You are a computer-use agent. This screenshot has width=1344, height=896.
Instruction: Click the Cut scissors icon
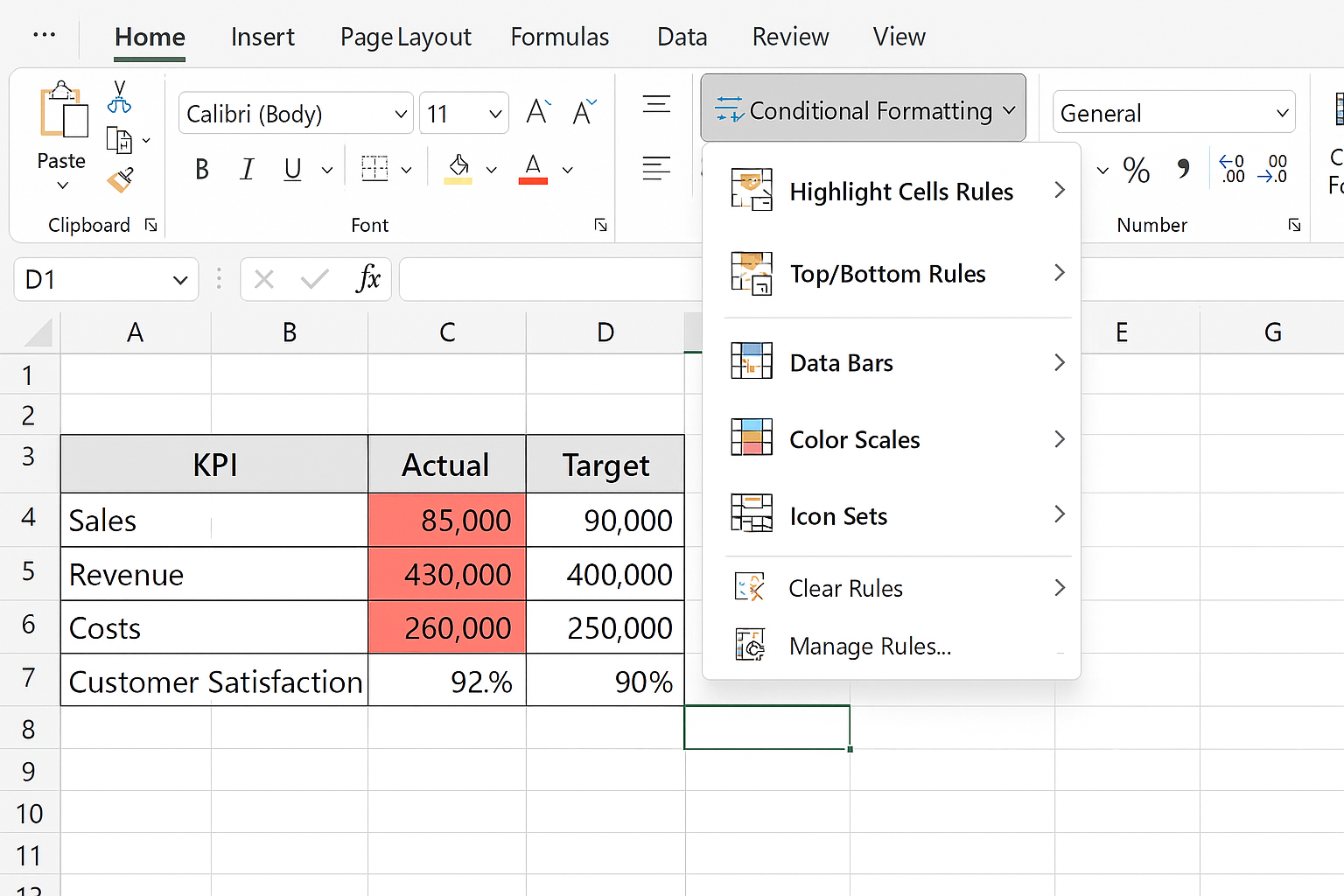click(x=119, y=97)
